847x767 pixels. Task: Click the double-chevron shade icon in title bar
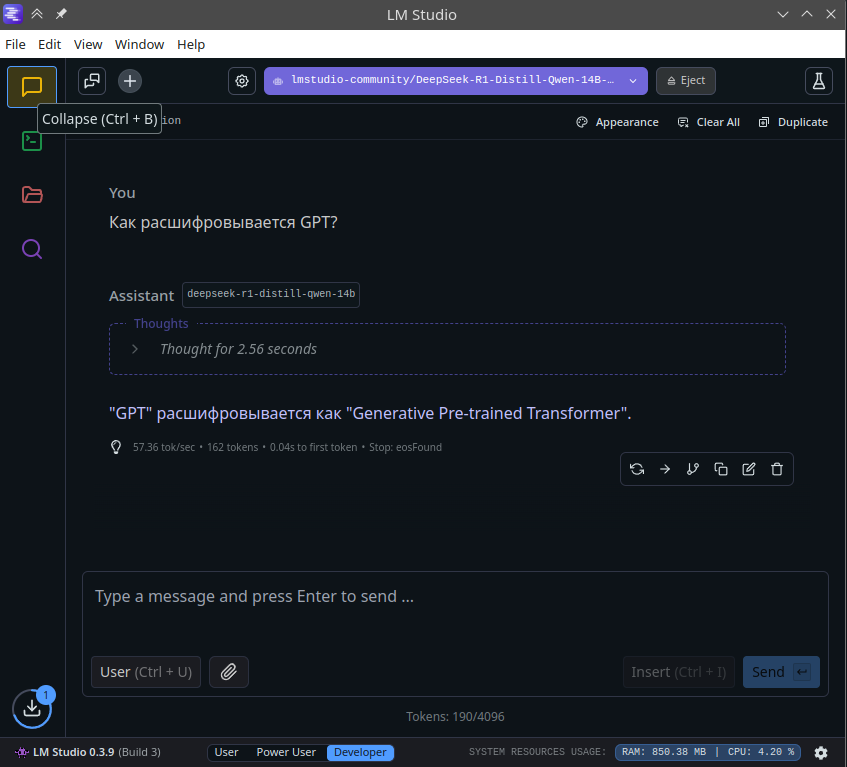pos(37,14)
